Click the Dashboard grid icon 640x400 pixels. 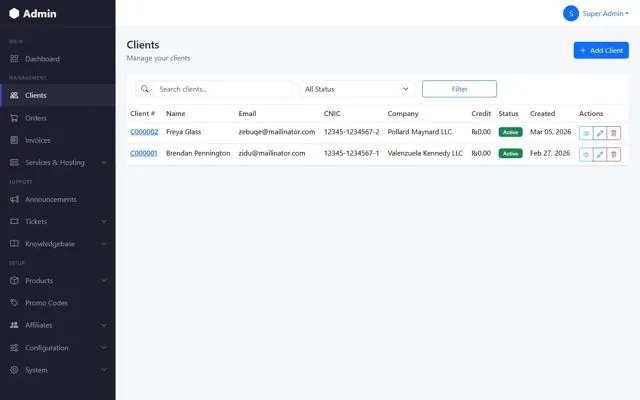coord(14,59)
